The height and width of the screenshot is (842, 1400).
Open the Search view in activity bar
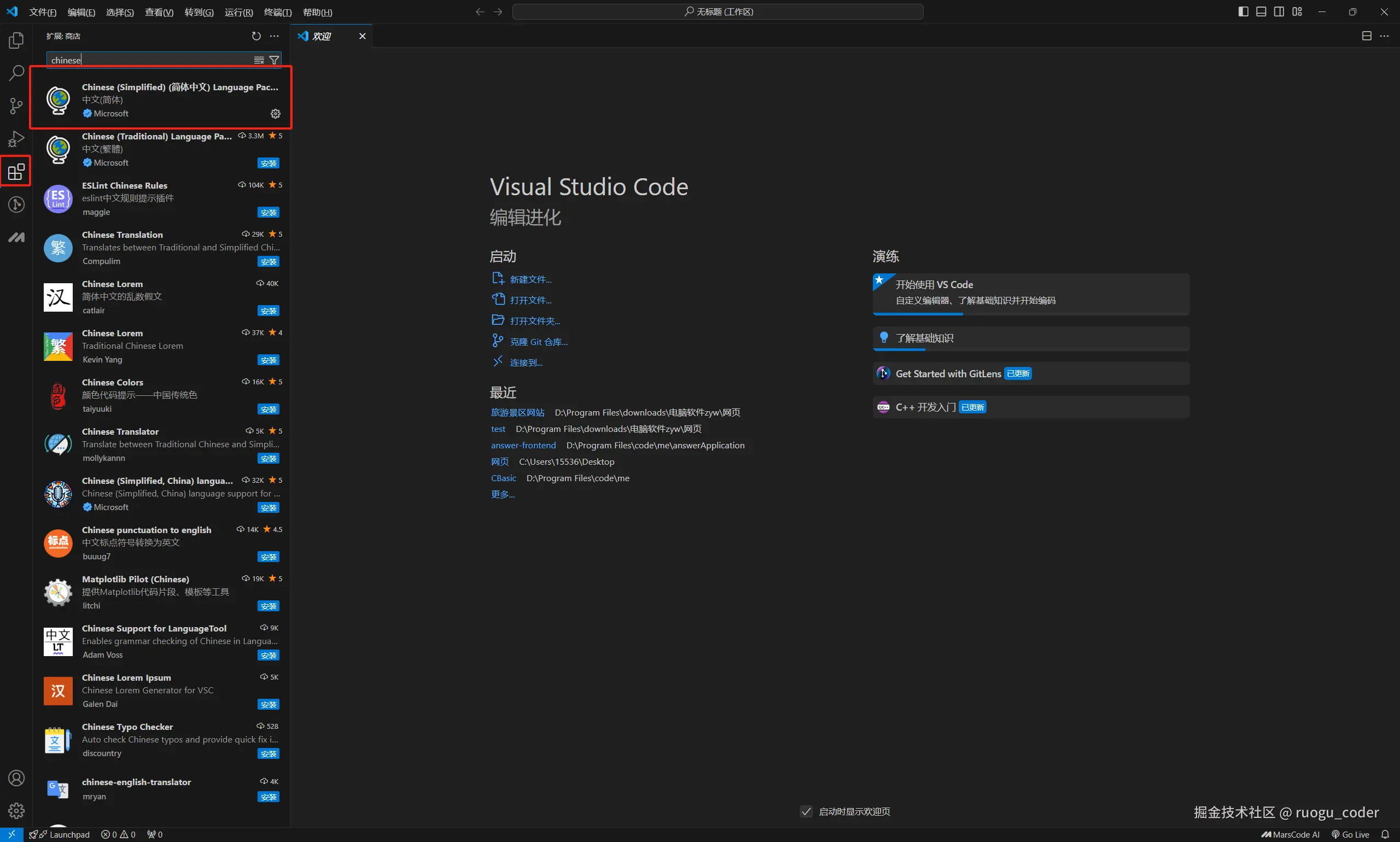click(16, 73)
